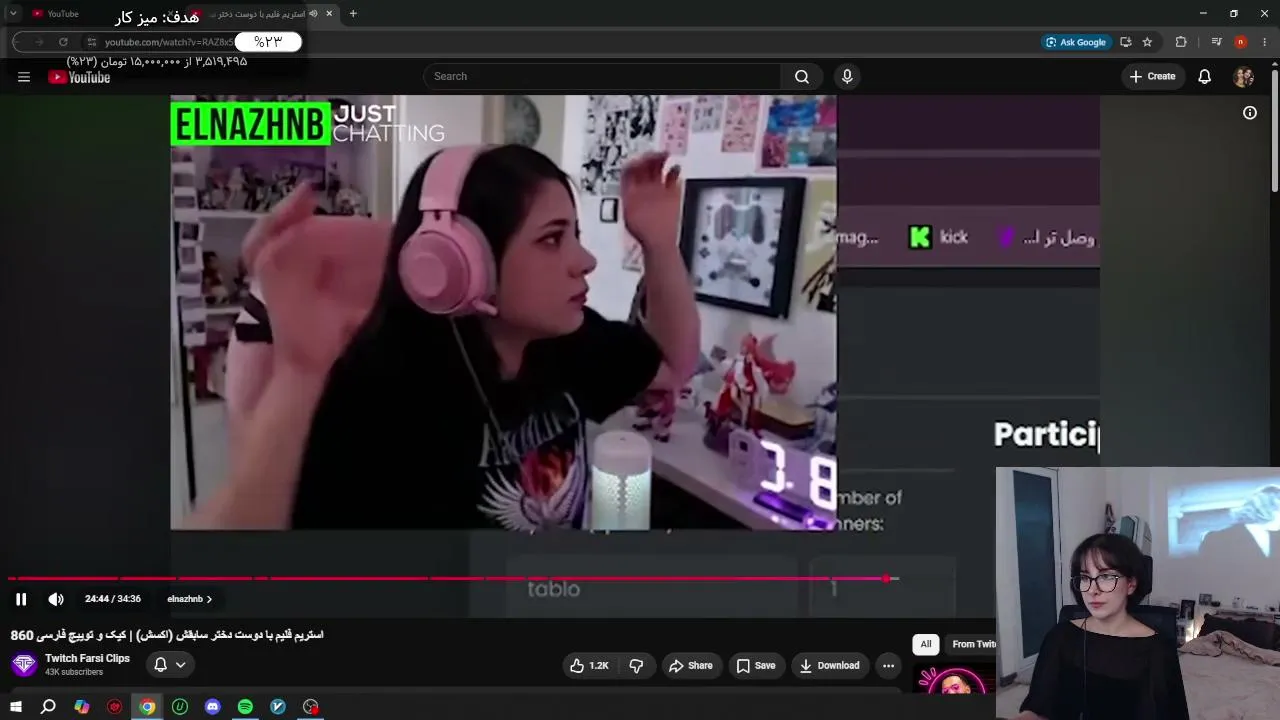Open Spotify from the taskbar
1280x720 pixels.
point(245,707)
